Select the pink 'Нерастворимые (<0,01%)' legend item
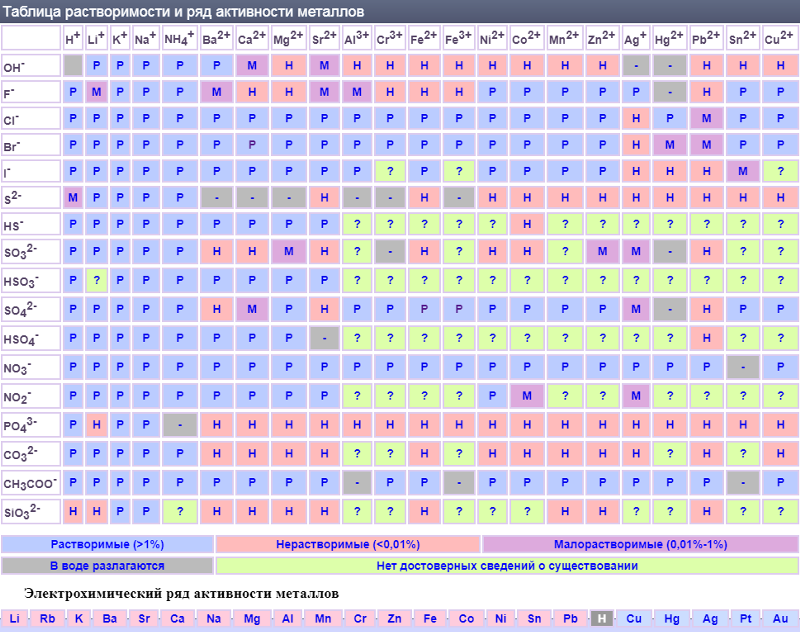This screenshot has width=800, height=632. [x=348, y=545]
